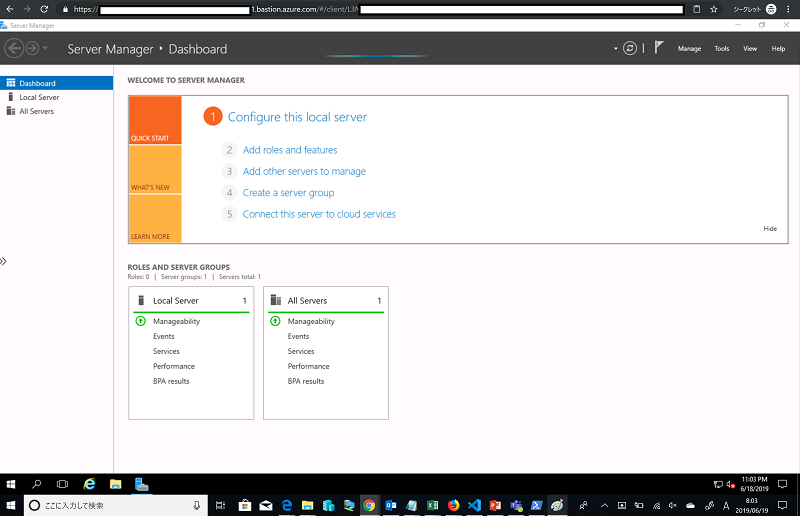
Task: Open Internet Explorer in remote taskbar
Action: 88,484
